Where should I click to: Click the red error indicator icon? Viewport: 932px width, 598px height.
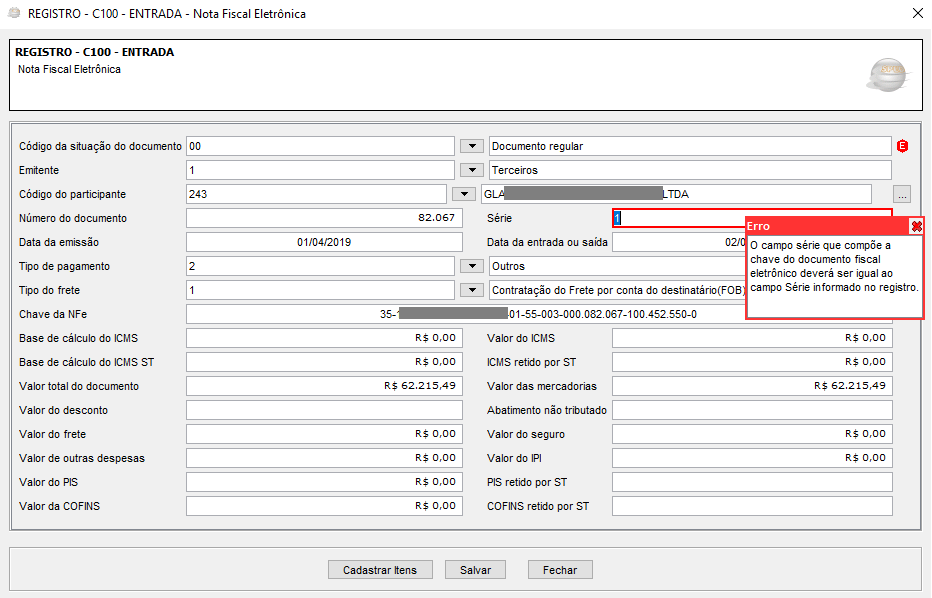[903, 147]
